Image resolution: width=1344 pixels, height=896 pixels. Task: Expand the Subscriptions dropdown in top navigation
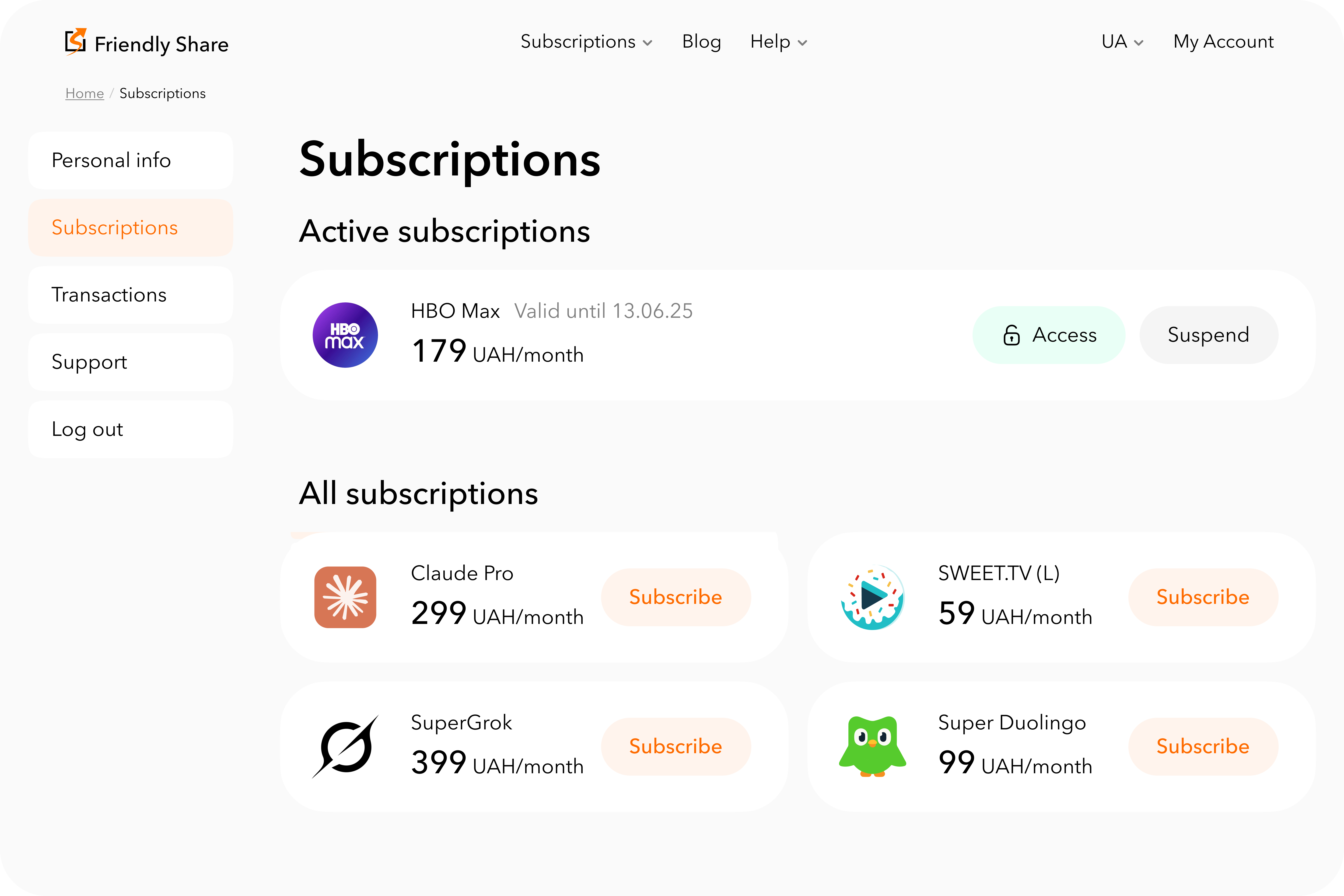(586, 42)
